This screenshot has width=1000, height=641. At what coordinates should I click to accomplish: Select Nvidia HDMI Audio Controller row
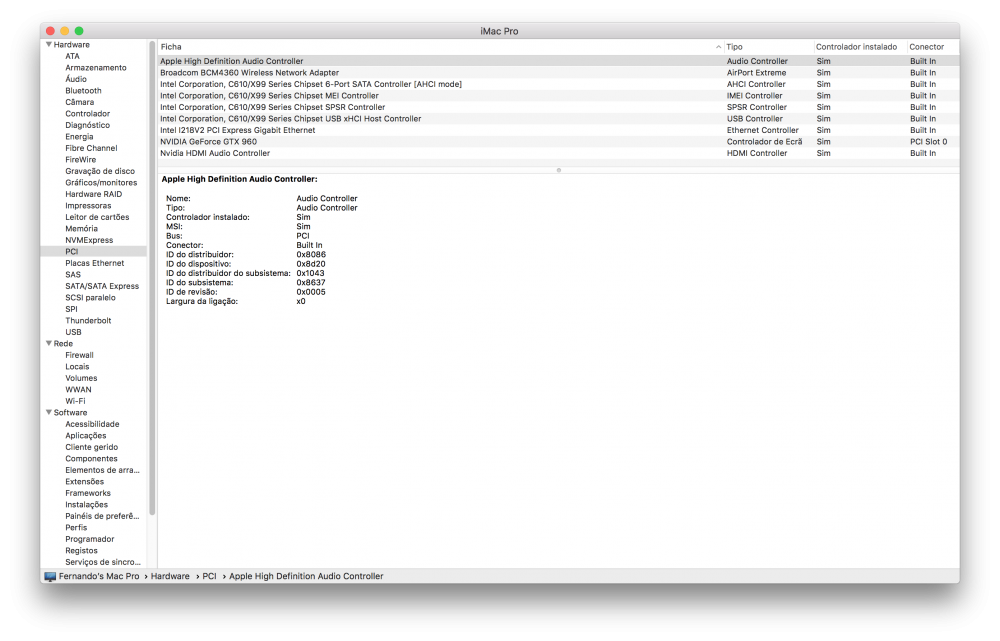click(x=558, y=153)
